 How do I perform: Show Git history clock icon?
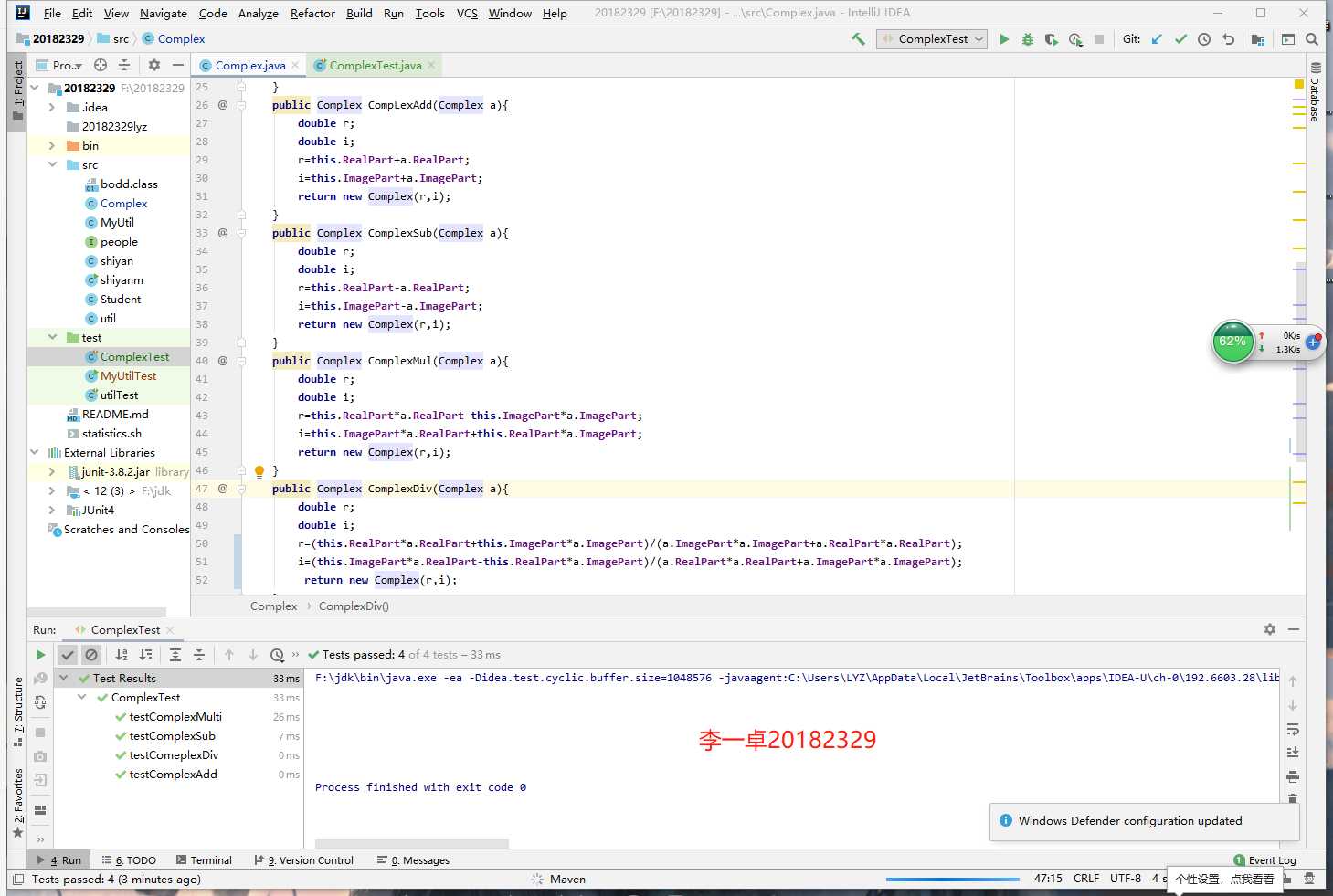(x=1204, y=39)
